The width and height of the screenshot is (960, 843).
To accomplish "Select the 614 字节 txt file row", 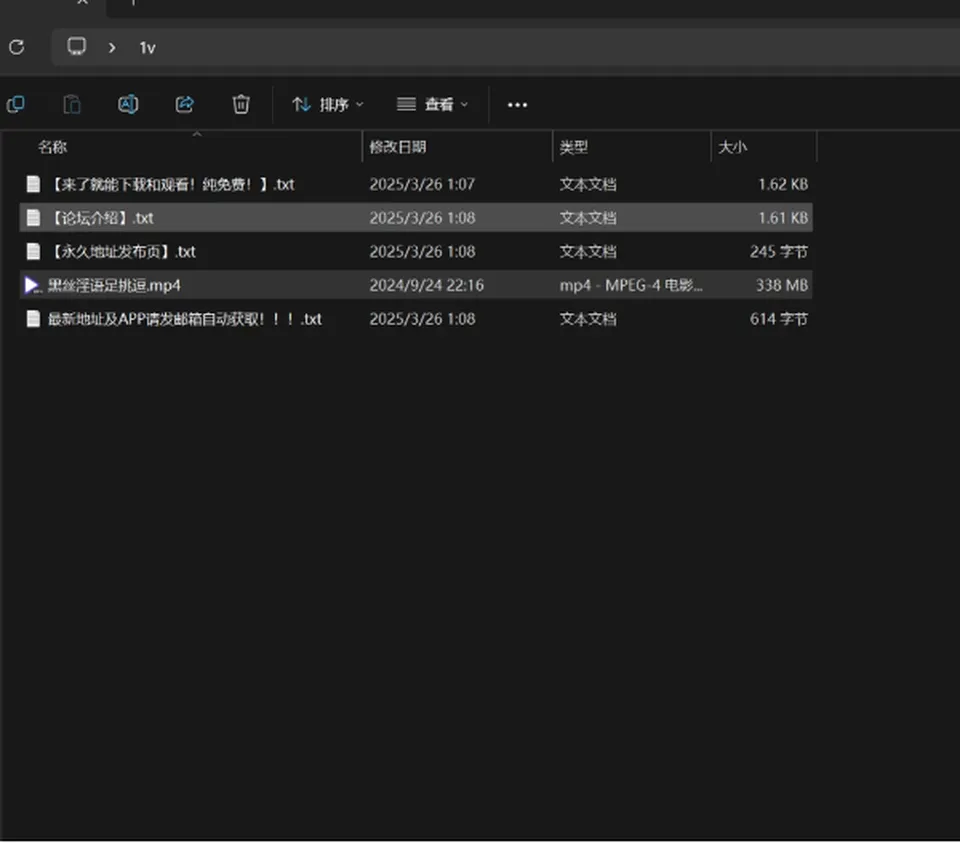I will point(416,319).
